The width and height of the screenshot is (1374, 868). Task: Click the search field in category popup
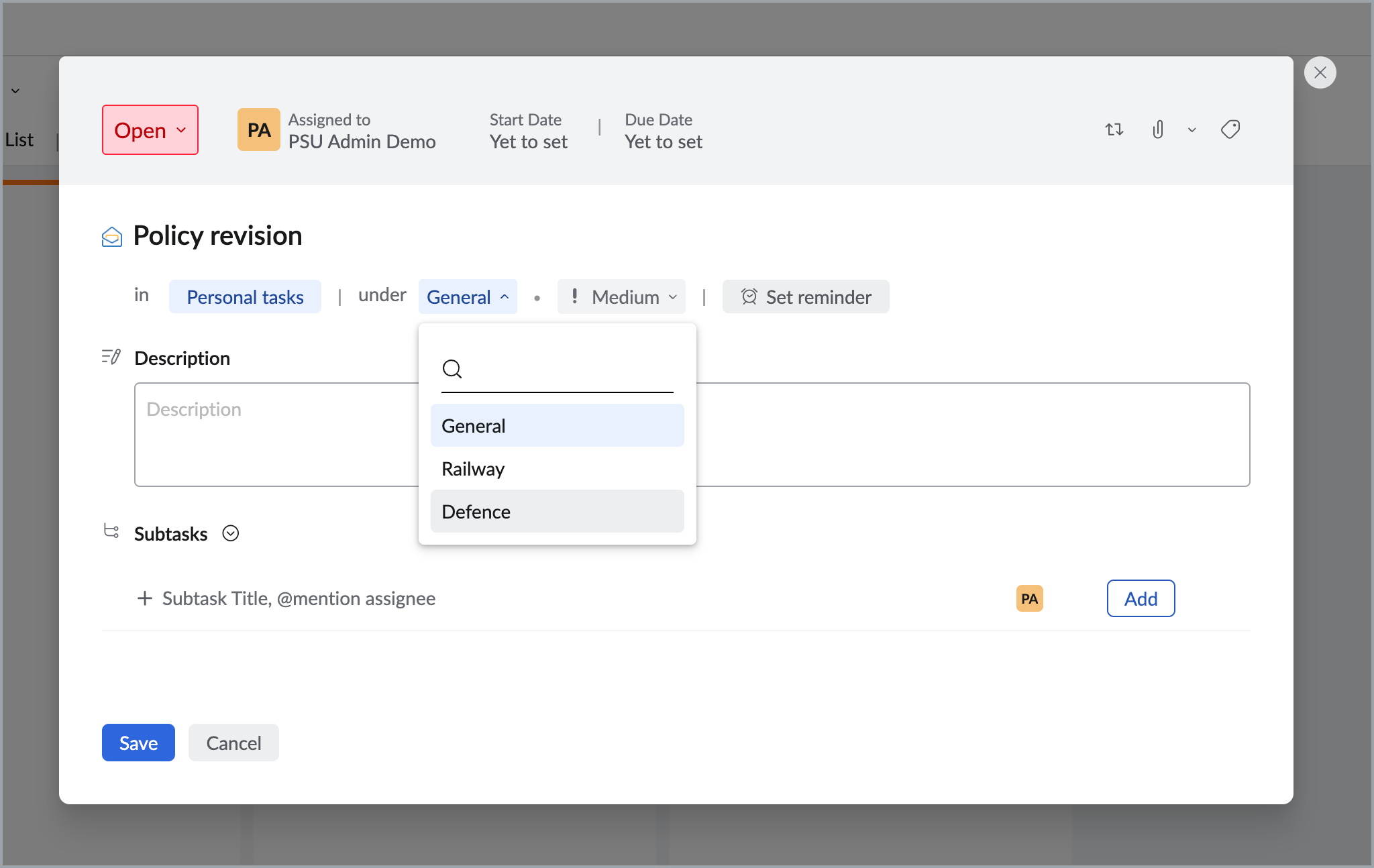click(x=557, y=370)
